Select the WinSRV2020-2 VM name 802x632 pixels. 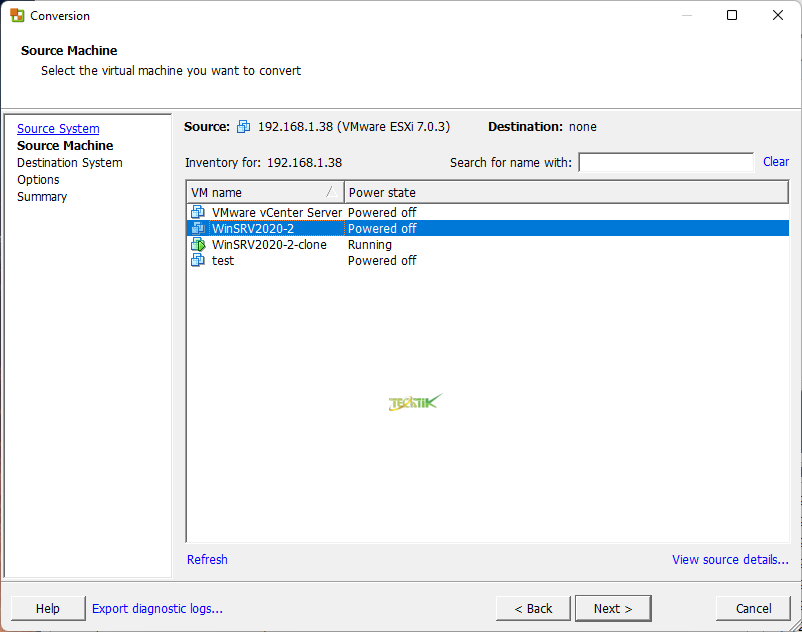coord(253,228)
